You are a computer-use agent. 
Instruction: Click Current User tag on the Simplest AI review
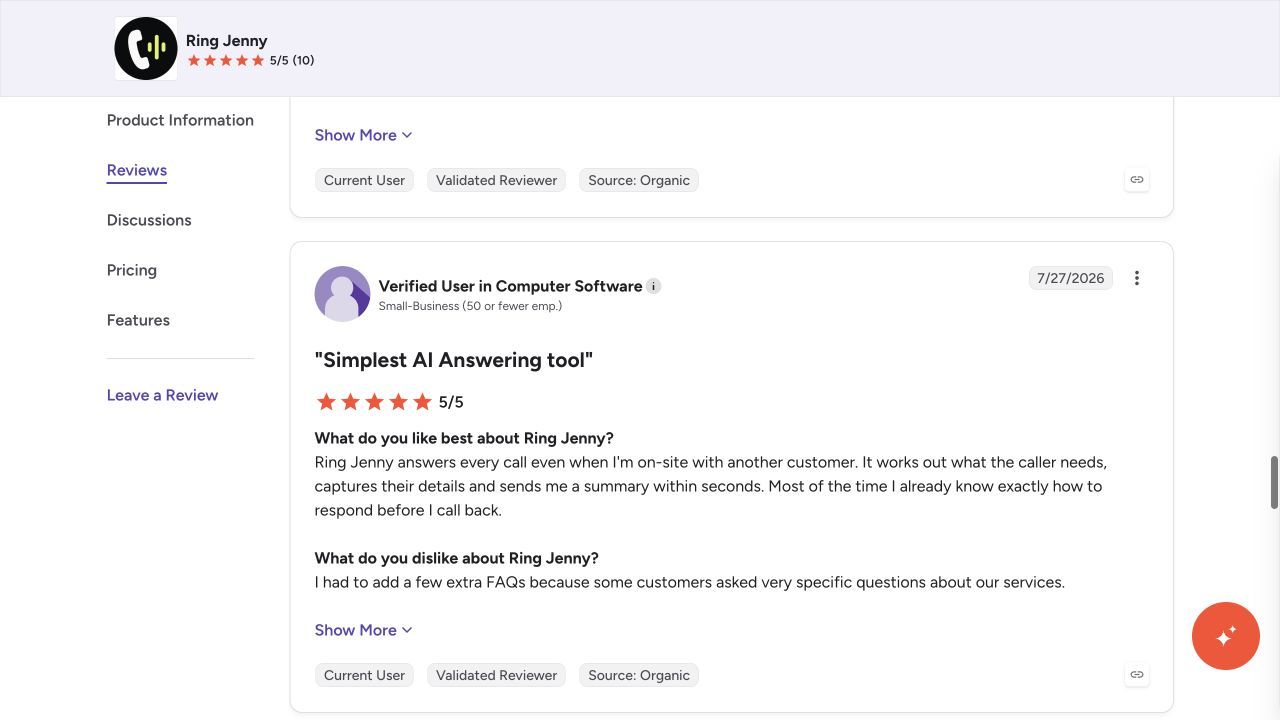coord(364,675)
